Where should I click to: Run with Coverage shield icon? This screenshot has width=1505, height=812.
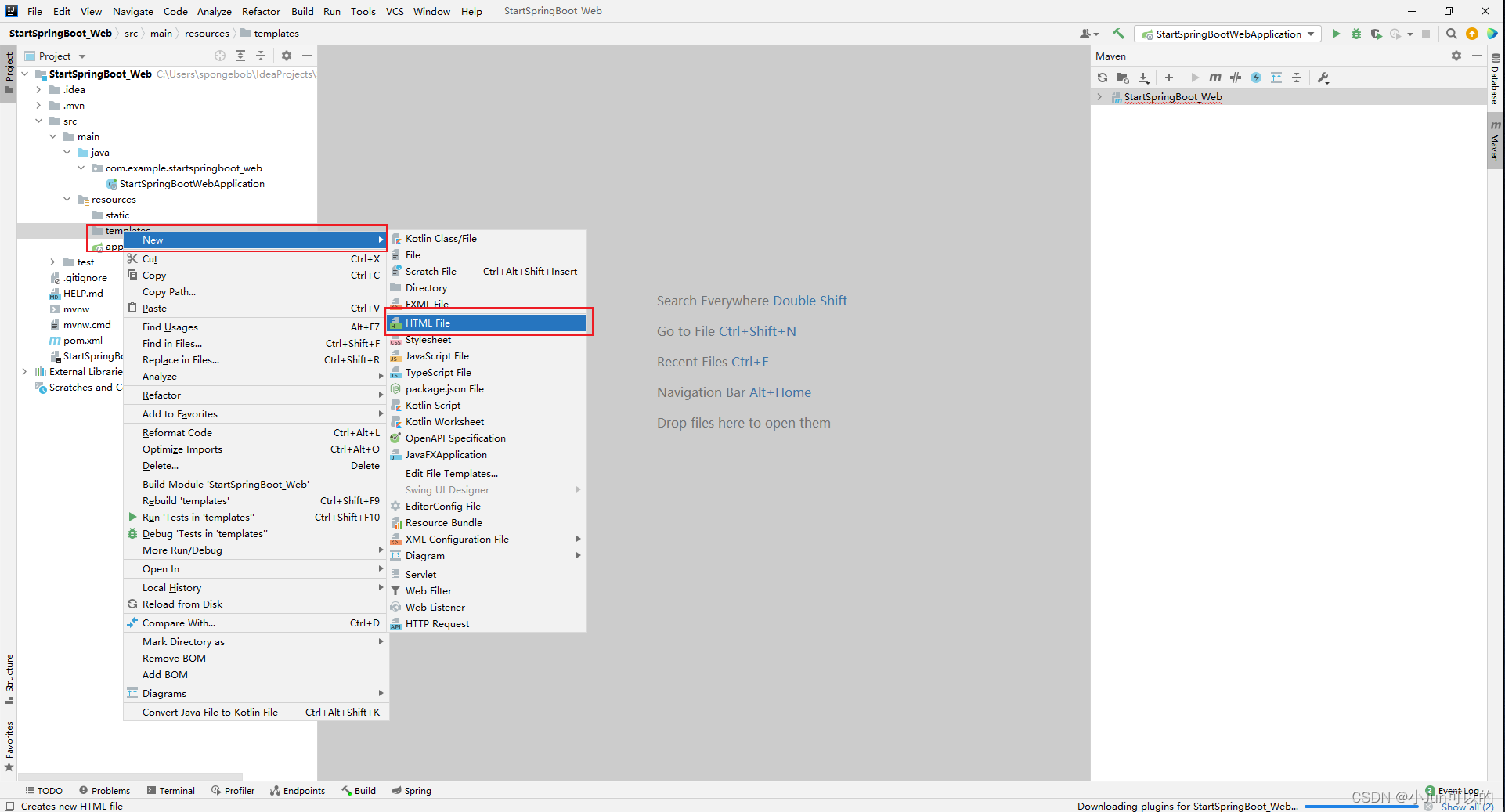pyautogui.click(x=1376, y=34)
